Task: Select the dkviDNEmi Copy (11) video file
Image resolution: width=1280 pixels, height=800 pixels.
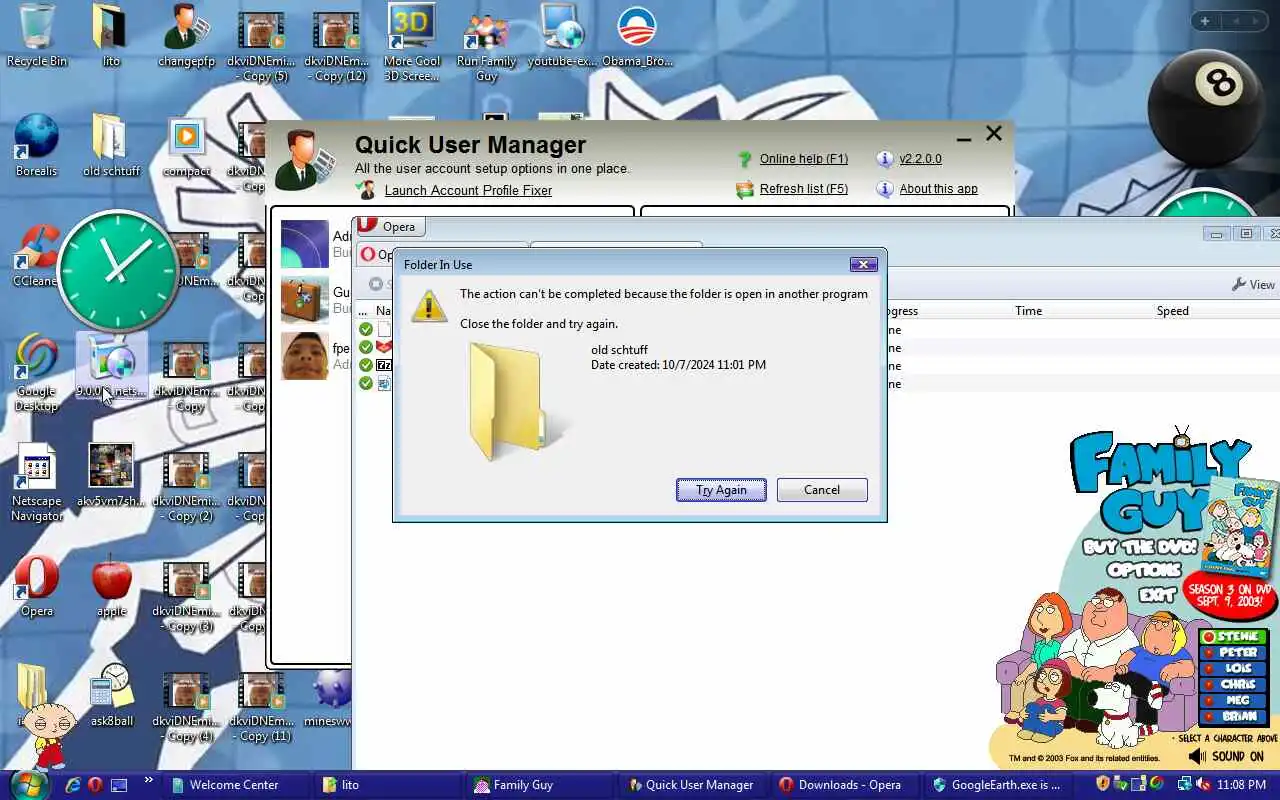Action: click(x=262, y=705)
